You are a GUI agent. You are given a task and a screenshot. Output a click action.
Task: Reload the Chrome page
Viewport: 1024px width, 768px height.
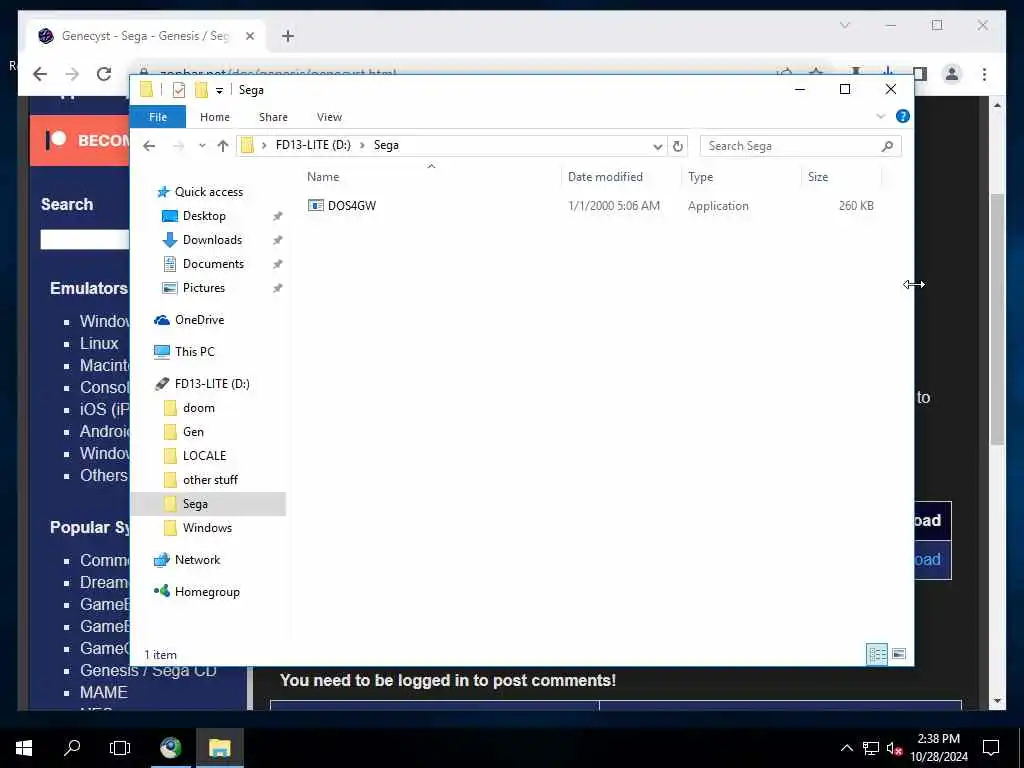tap(104, 74)
